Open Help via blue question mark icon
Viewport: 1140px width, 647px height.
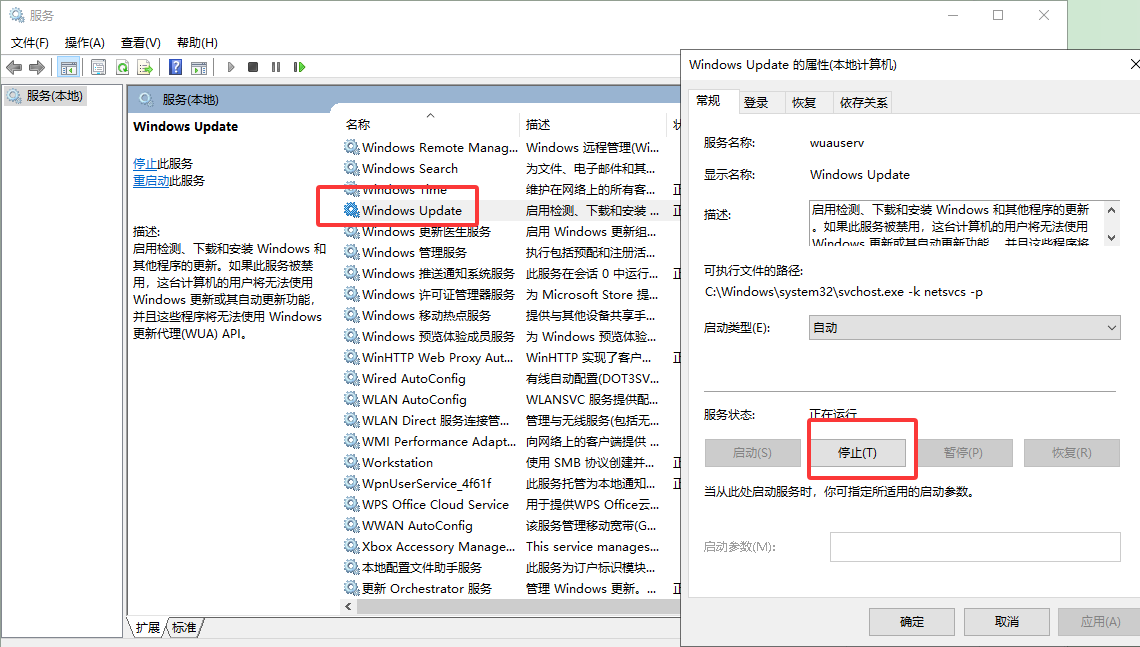(x=175, y=68)
